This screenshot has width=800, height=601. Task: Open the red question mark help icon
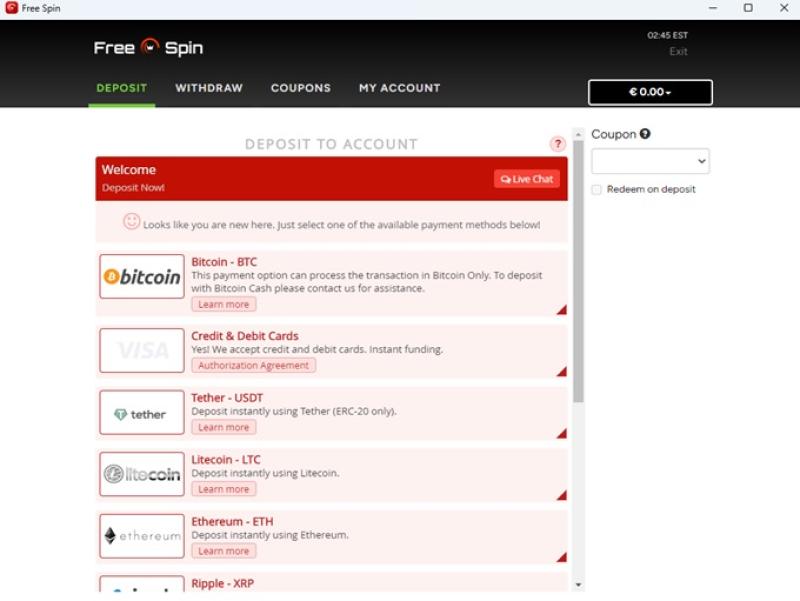coord(558,144)
